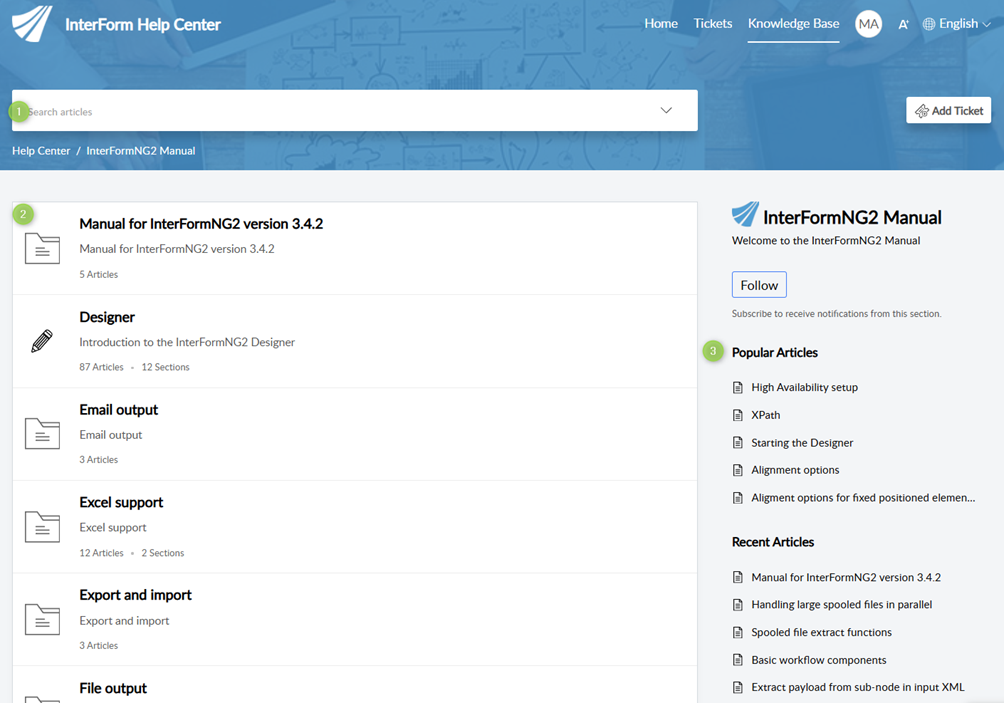Click document icon beside Alignment options
1004x703 pixels.
pos(738,470)
